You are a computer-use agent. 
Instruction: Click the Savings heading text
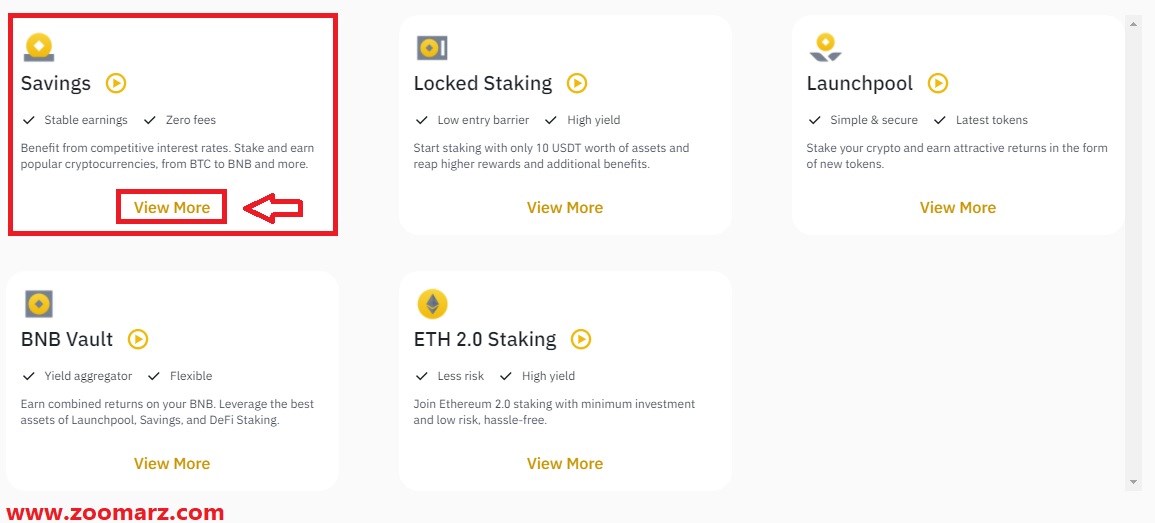click(56, 84)
